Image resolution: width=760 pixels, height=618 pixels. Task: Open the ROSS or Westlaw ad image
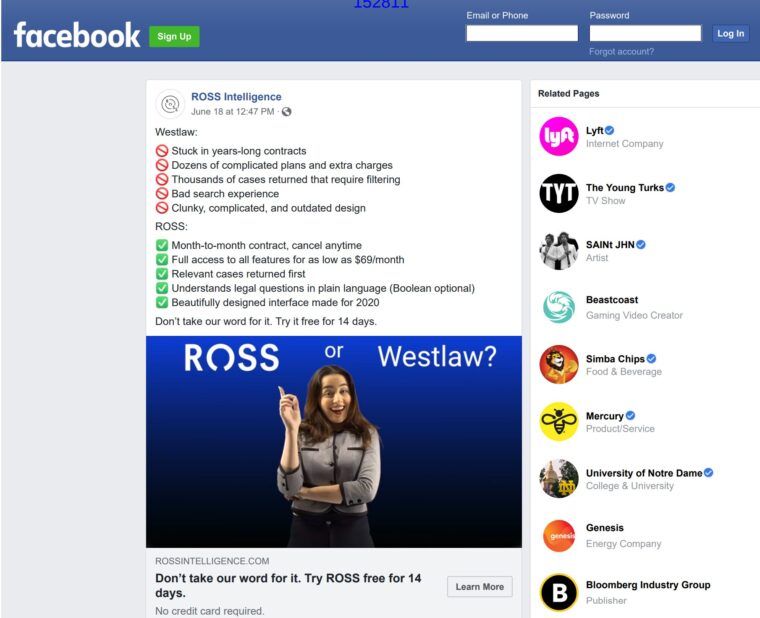[x=334, y=442]
